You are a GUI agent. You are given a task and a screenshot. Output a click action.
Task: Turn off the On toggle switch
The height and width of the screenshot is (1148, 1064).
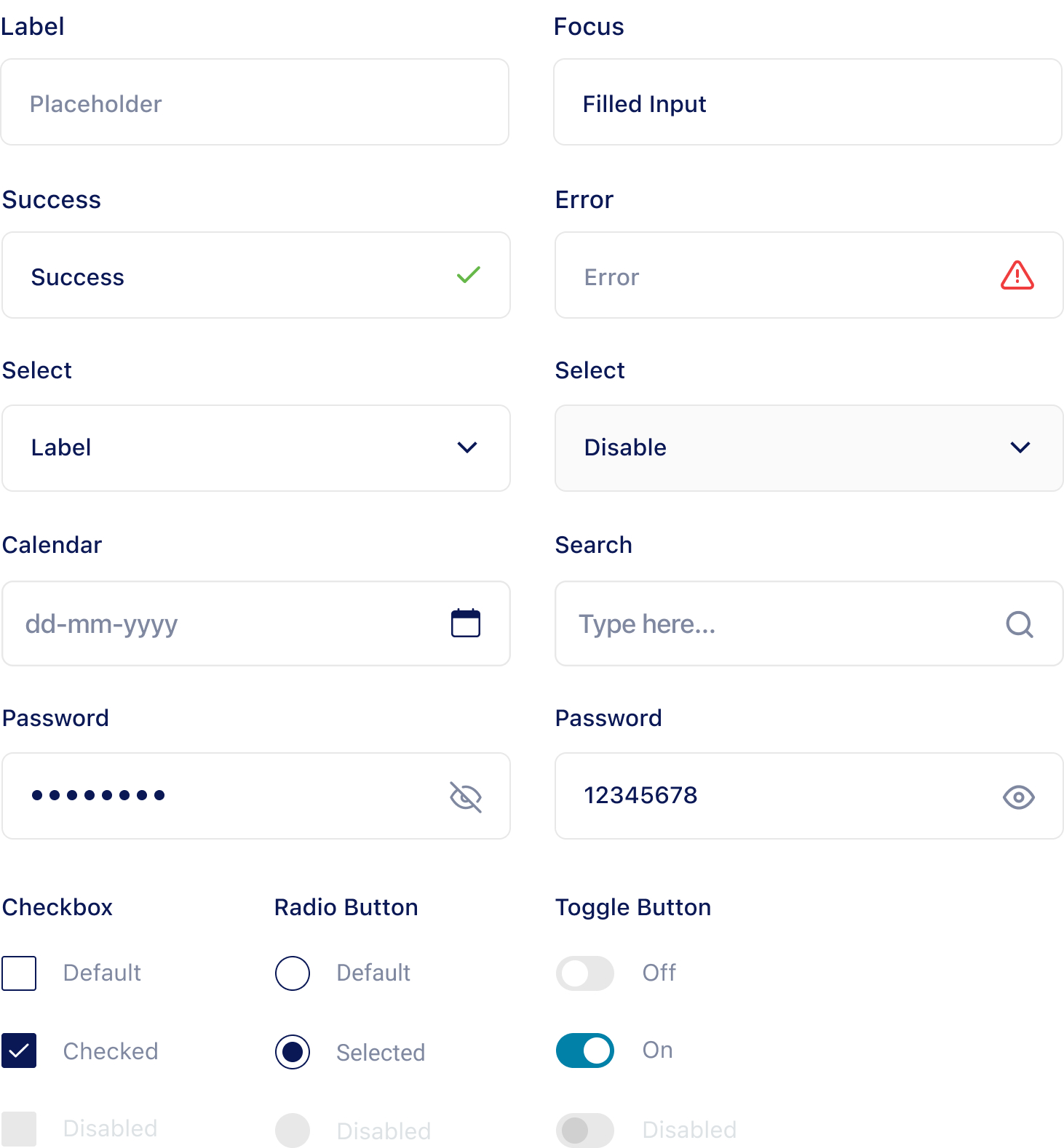[x=585, y=1051]
